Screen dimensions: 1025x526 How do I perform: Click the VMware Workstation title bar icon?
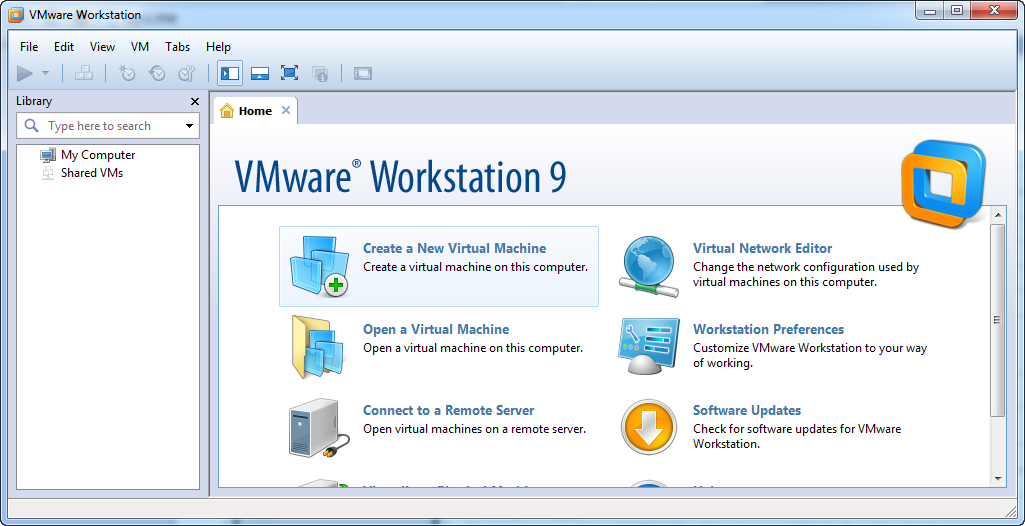coord(18,14)
